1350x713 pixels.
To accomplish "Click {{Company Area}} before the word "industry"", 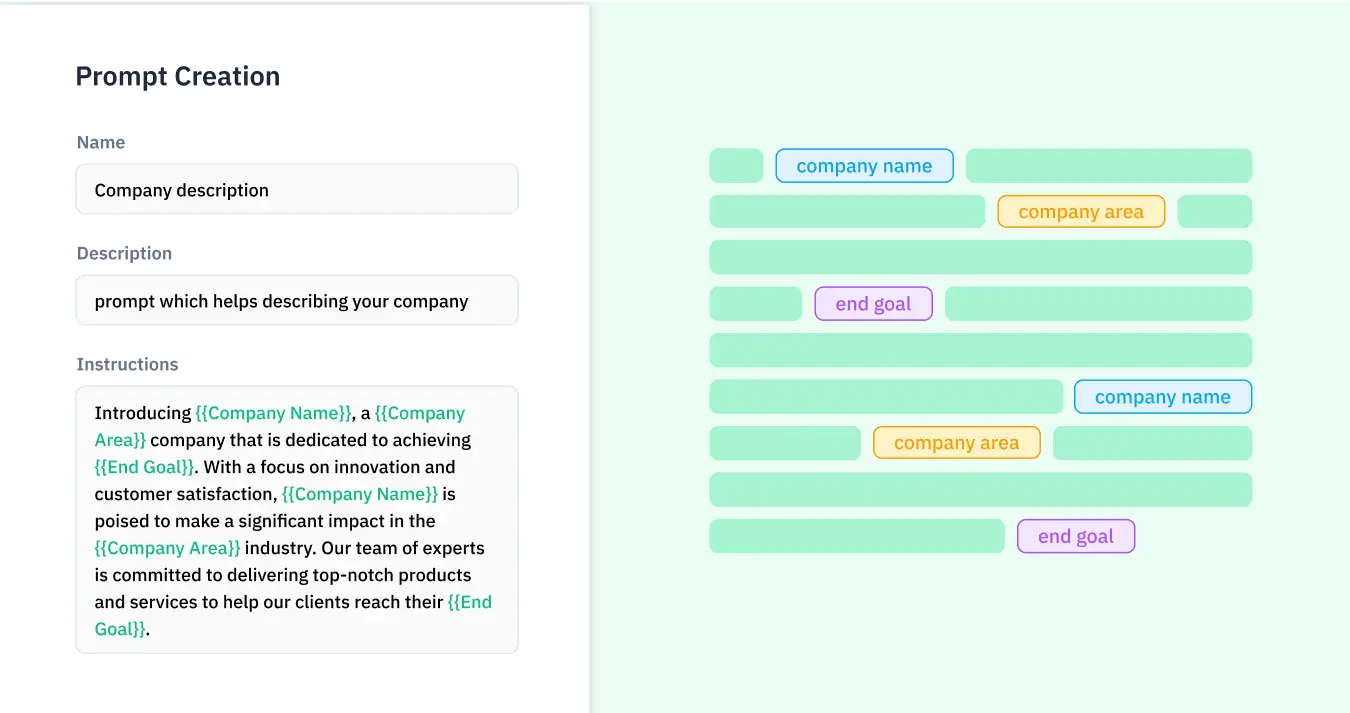I will pos(166,547).
